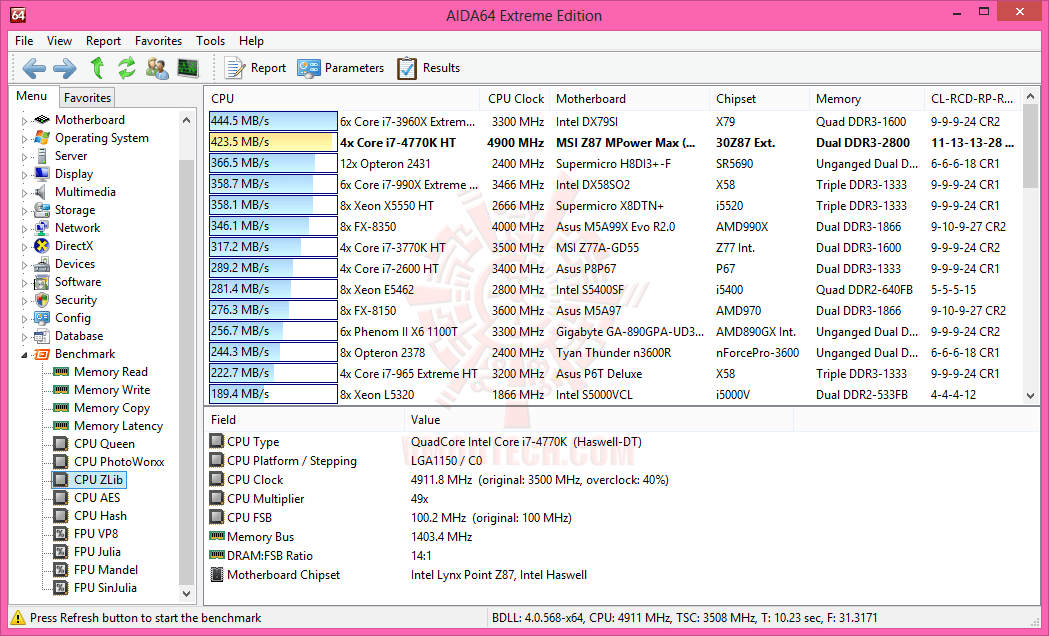Click the 423.5 MB/s highlighted result bar
Viewport: 1049px width, 636px height.
coord(273,142)
